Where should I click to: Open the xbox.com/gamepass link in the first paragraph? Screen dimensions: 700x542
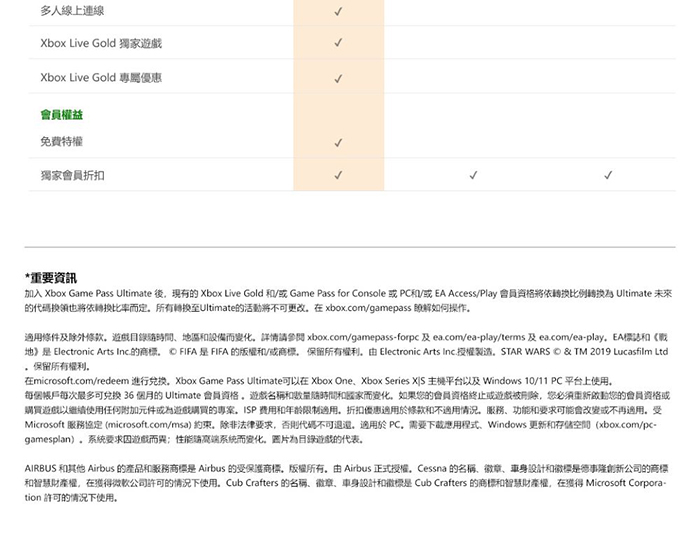tap(367, 309)
